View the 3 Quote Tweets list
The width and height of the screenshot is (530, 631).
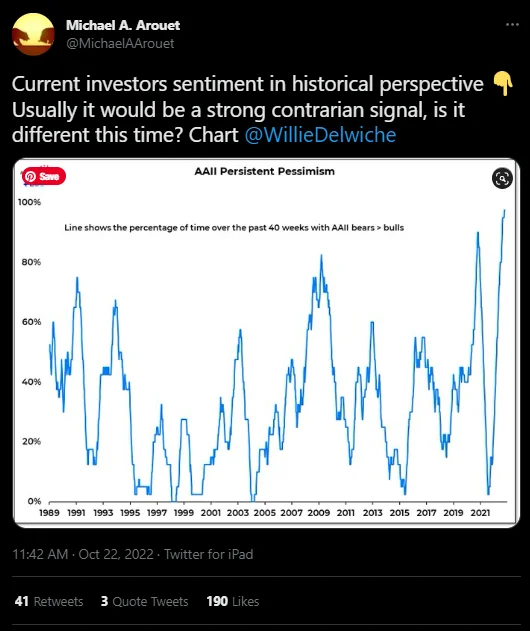pos(144,601)
